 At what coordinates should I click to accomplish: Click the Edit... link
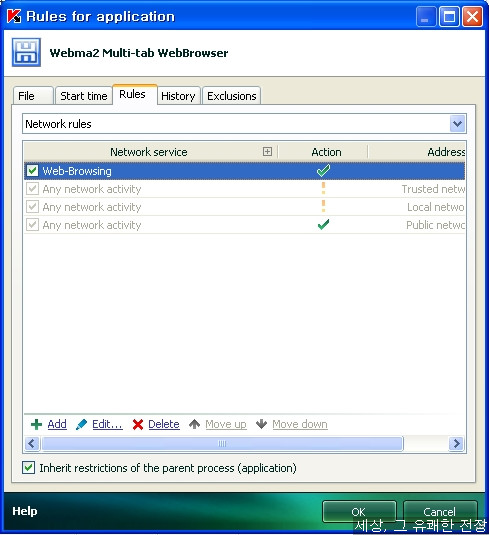point(107,424)
